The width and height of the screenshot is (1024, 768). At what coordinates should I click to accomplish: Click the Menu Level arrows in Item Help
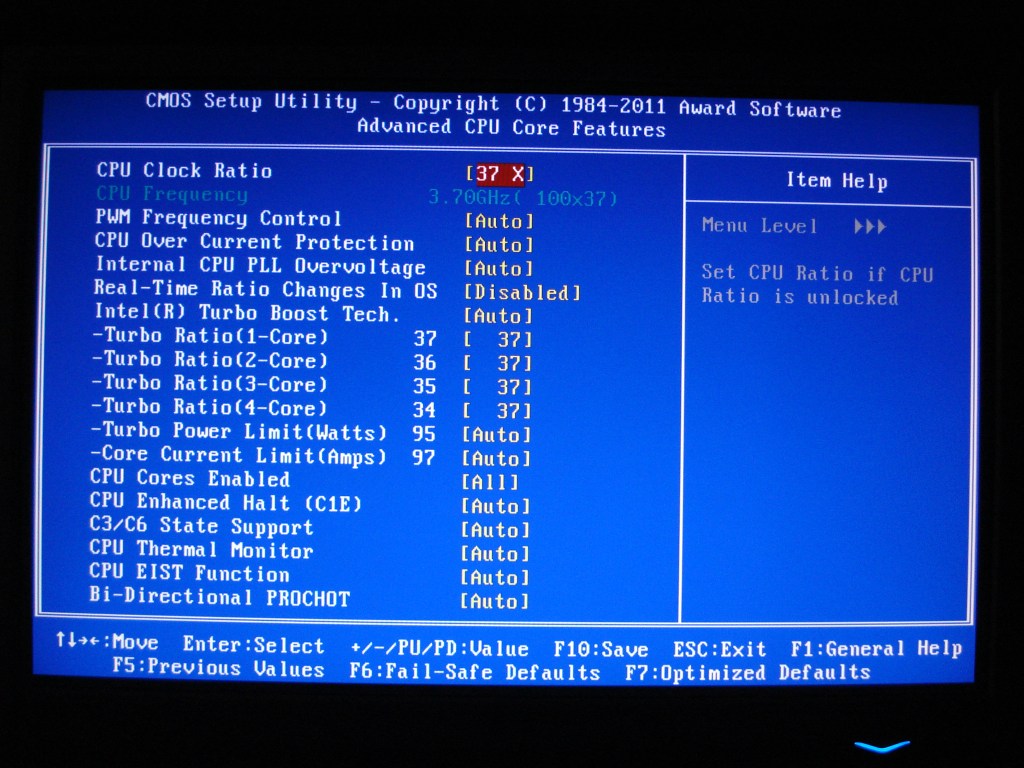click(x=870, y=227)
